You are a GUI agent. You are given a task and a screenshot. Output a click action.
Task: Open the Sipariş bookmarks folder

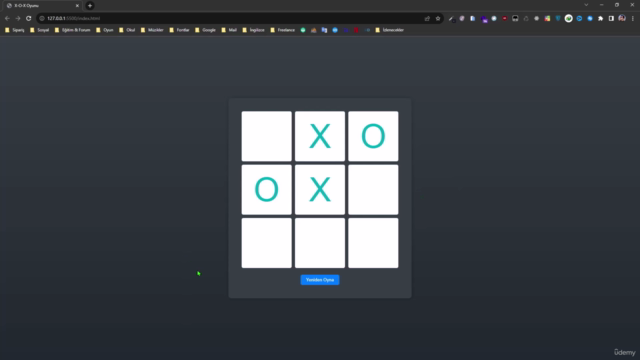point(15,30)
